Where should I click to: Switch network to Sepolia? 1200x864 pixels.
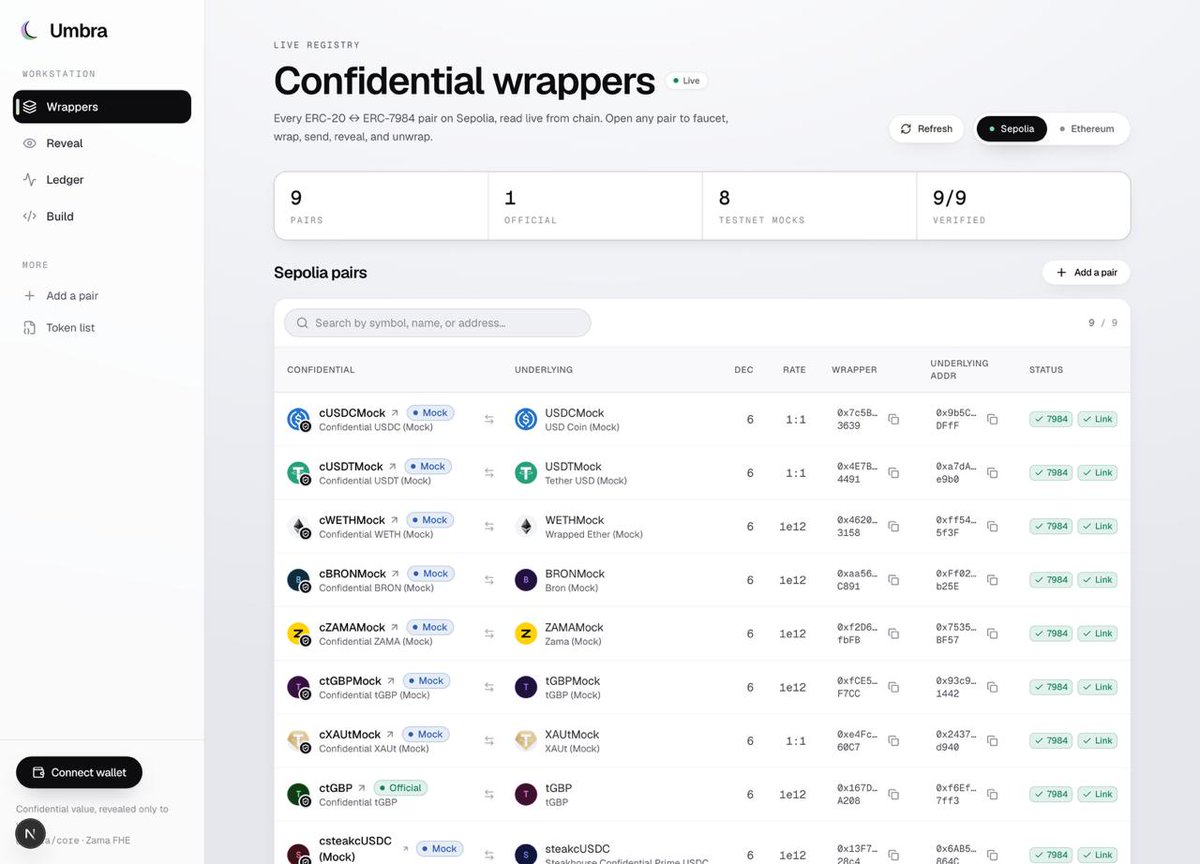(x=1011, y=129)
